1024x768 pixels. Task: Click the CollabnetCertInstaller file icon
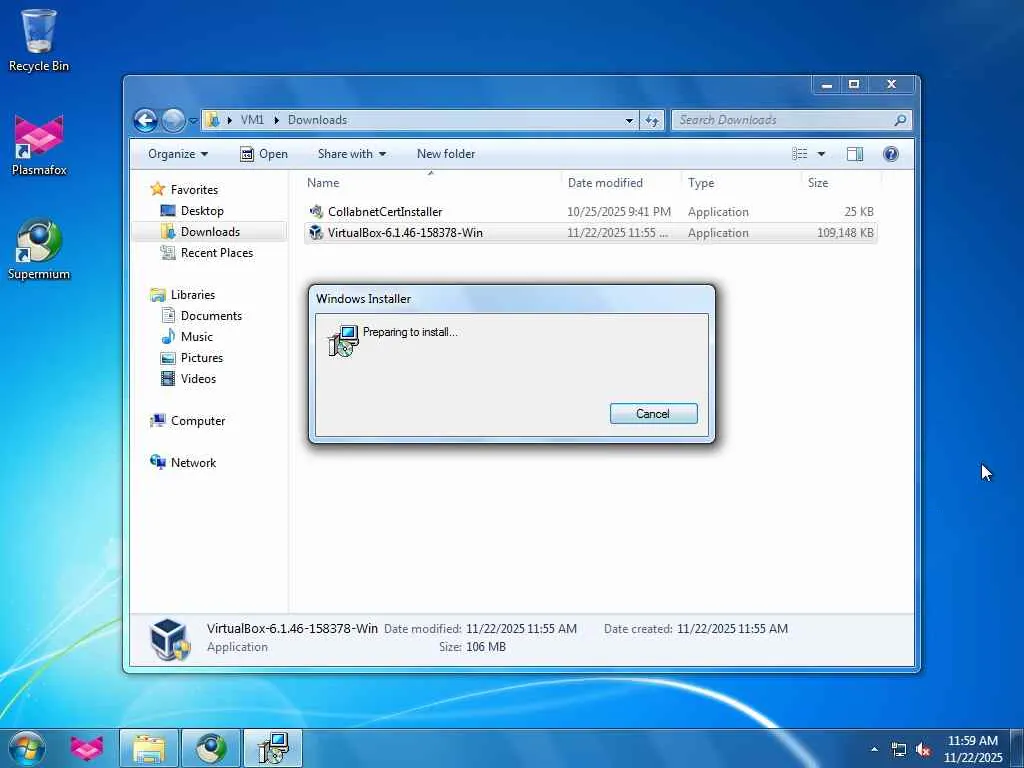[x=316, y=212]
